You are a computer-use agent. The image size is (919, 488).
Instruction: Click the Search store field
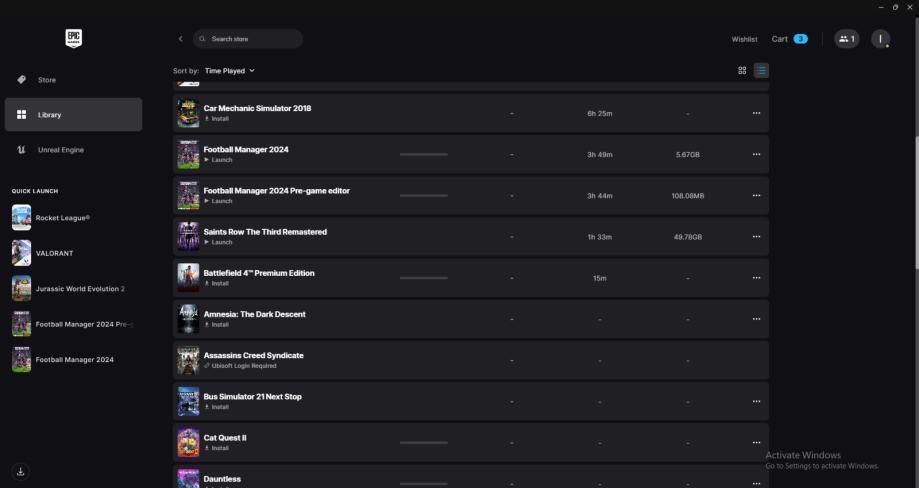tap(250, 39)
